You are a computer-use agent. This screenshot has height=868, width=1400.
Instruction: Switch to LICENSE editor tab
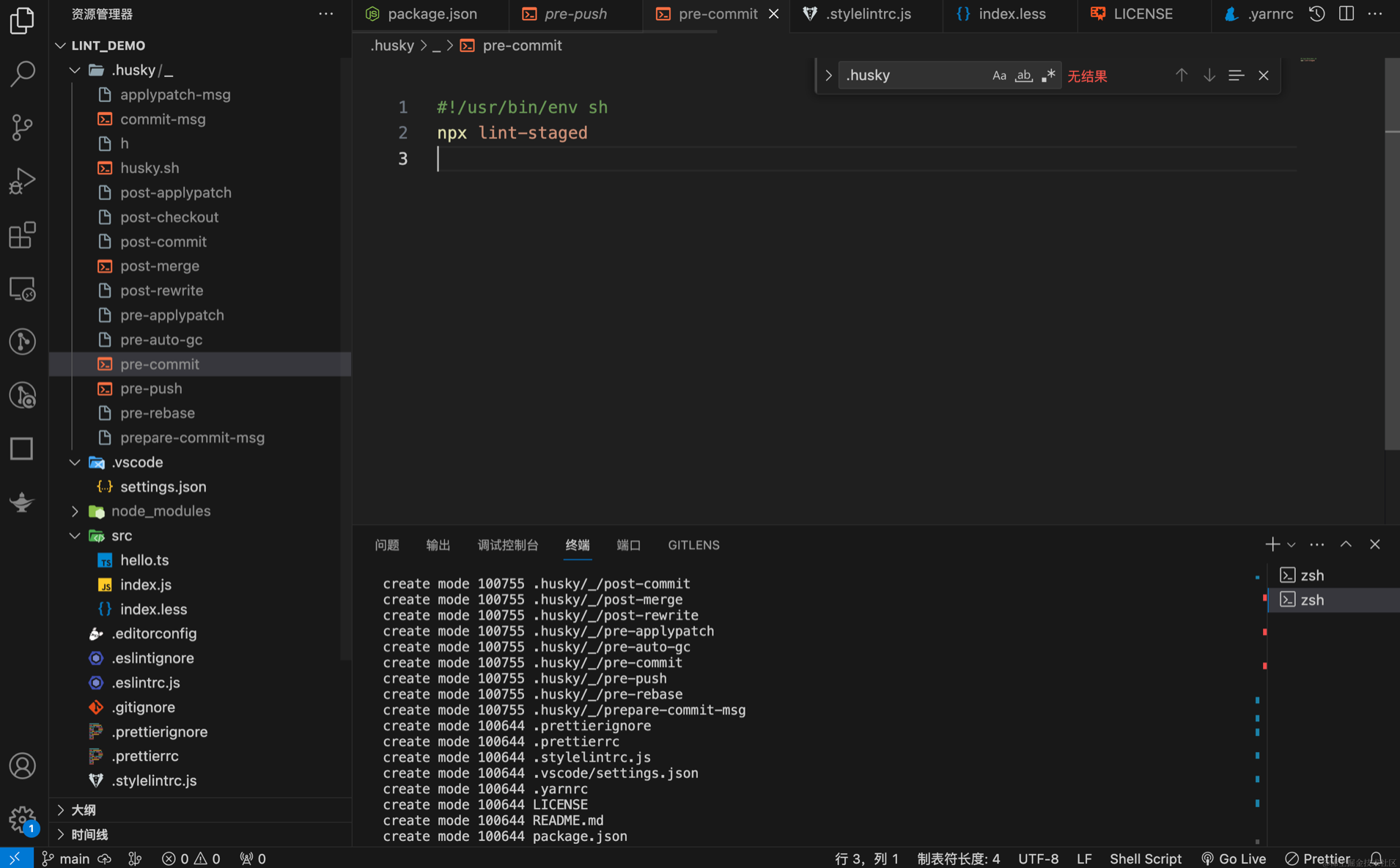pos(1142,14)
